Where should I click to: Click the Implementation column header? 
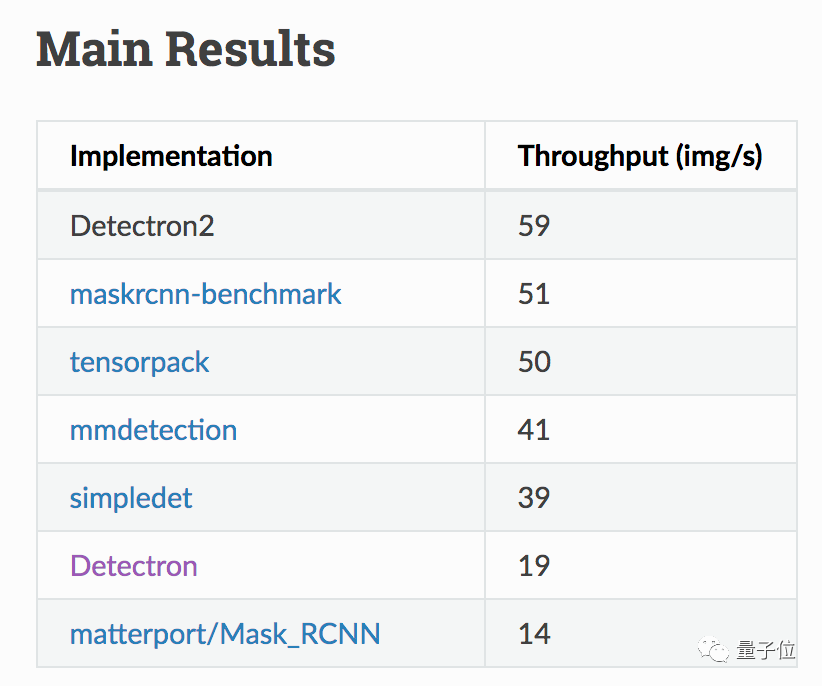pyautogui.click(x=171, y=156)
